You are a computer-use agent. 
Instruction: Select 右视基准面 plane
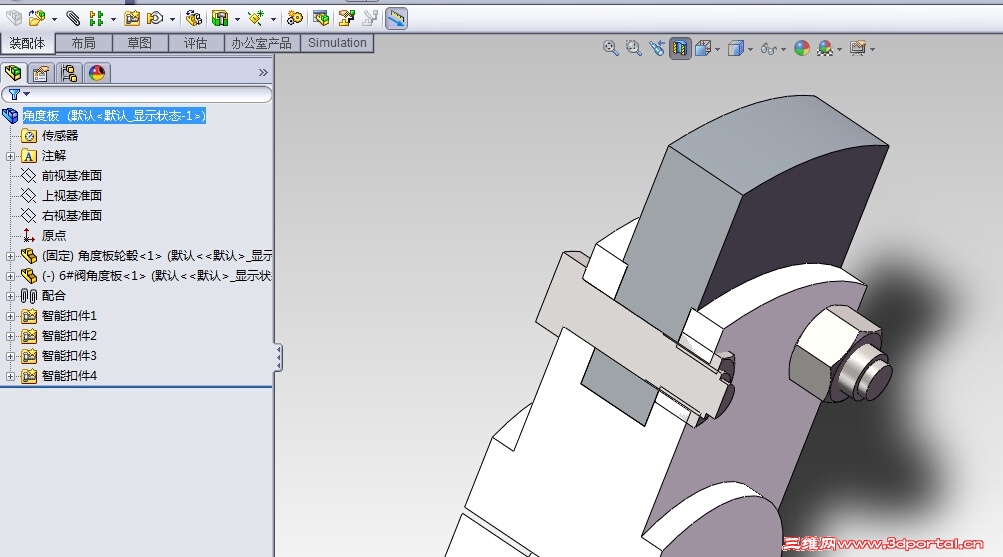click(72, 216)
